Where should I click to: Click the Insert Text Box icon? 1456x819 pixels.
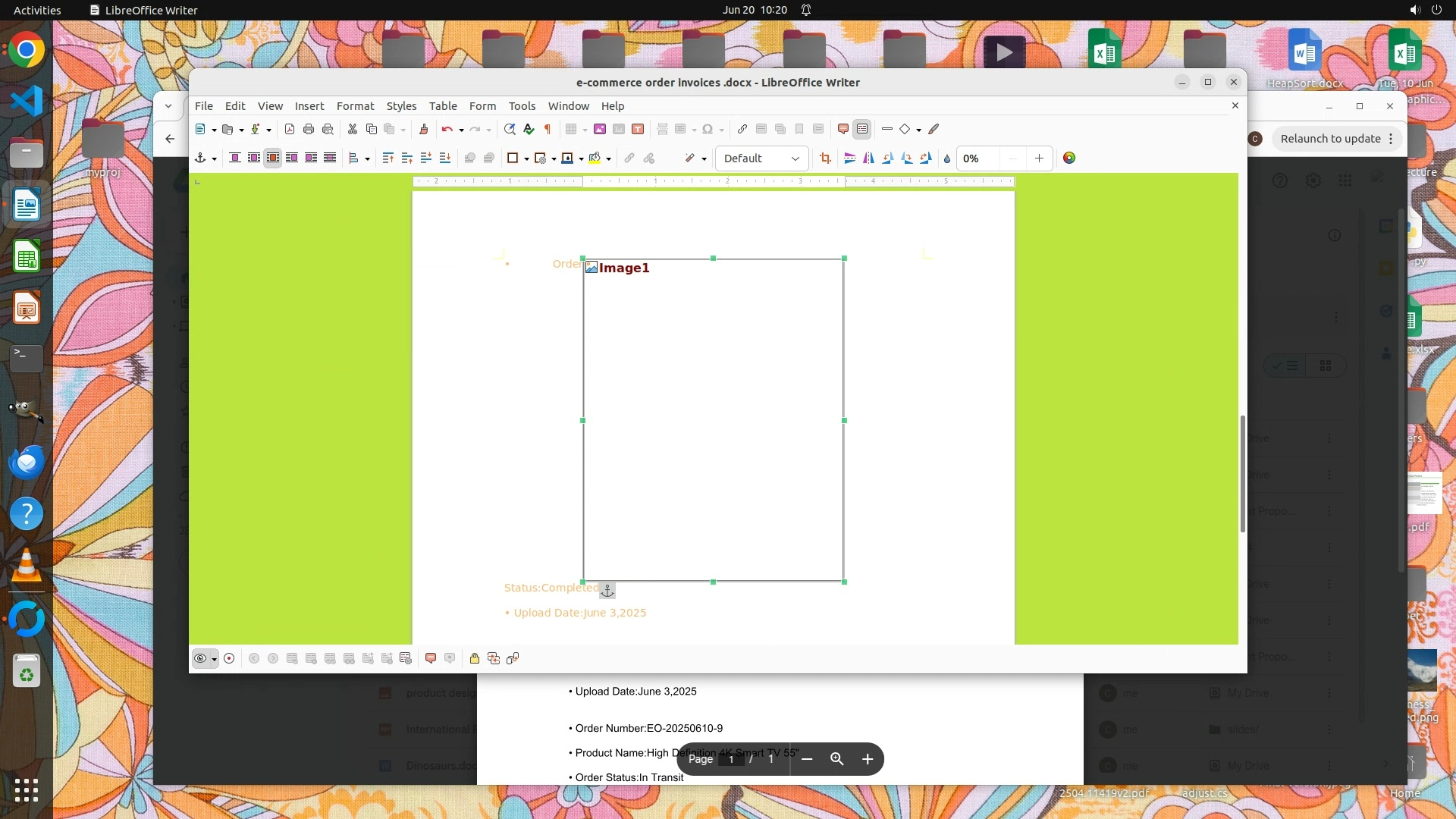(x=638, y=130)
